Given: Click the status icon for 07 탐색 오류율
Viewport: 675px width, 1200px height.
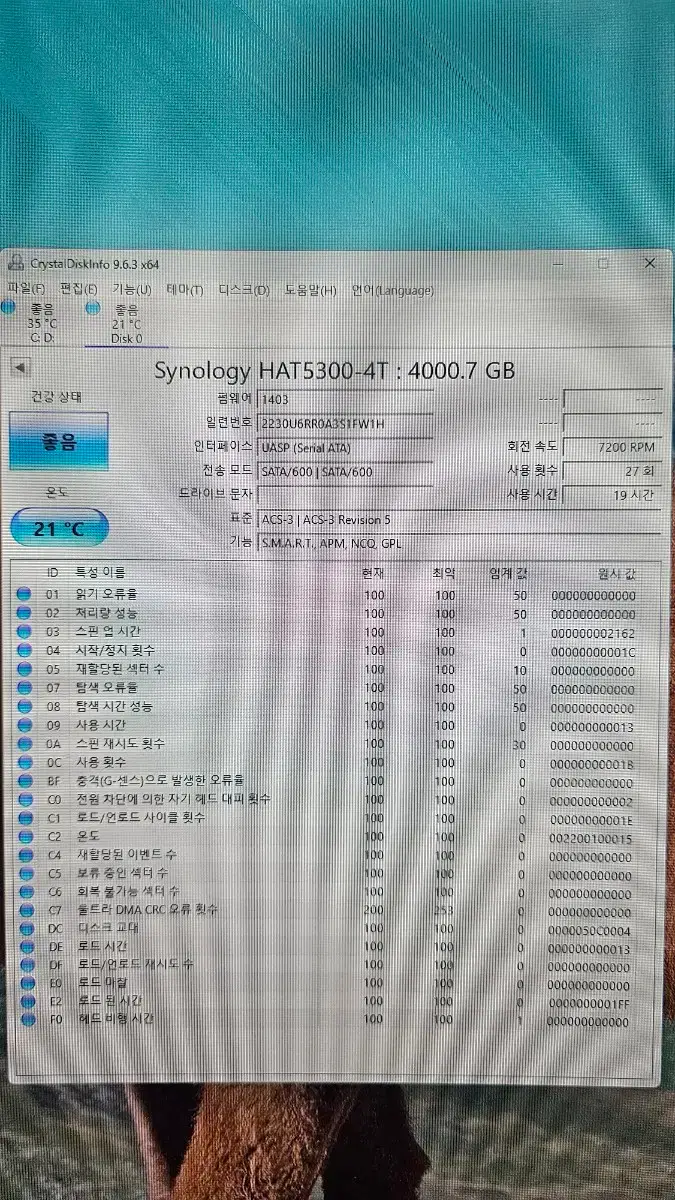Looking at the screenshot, I should tap(24, 689).
